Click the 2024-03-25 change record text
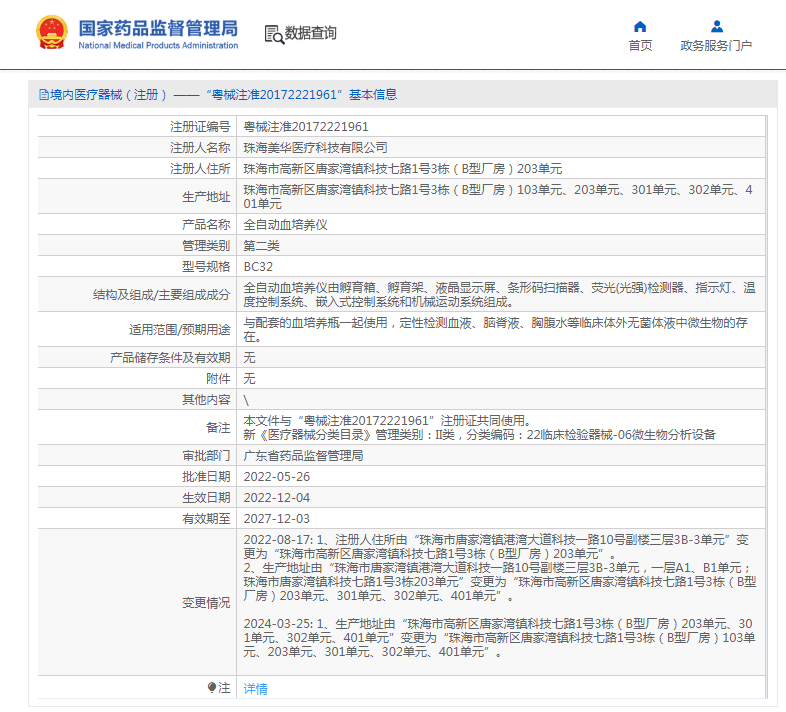 pyautogui.click(x=499, y=637)
